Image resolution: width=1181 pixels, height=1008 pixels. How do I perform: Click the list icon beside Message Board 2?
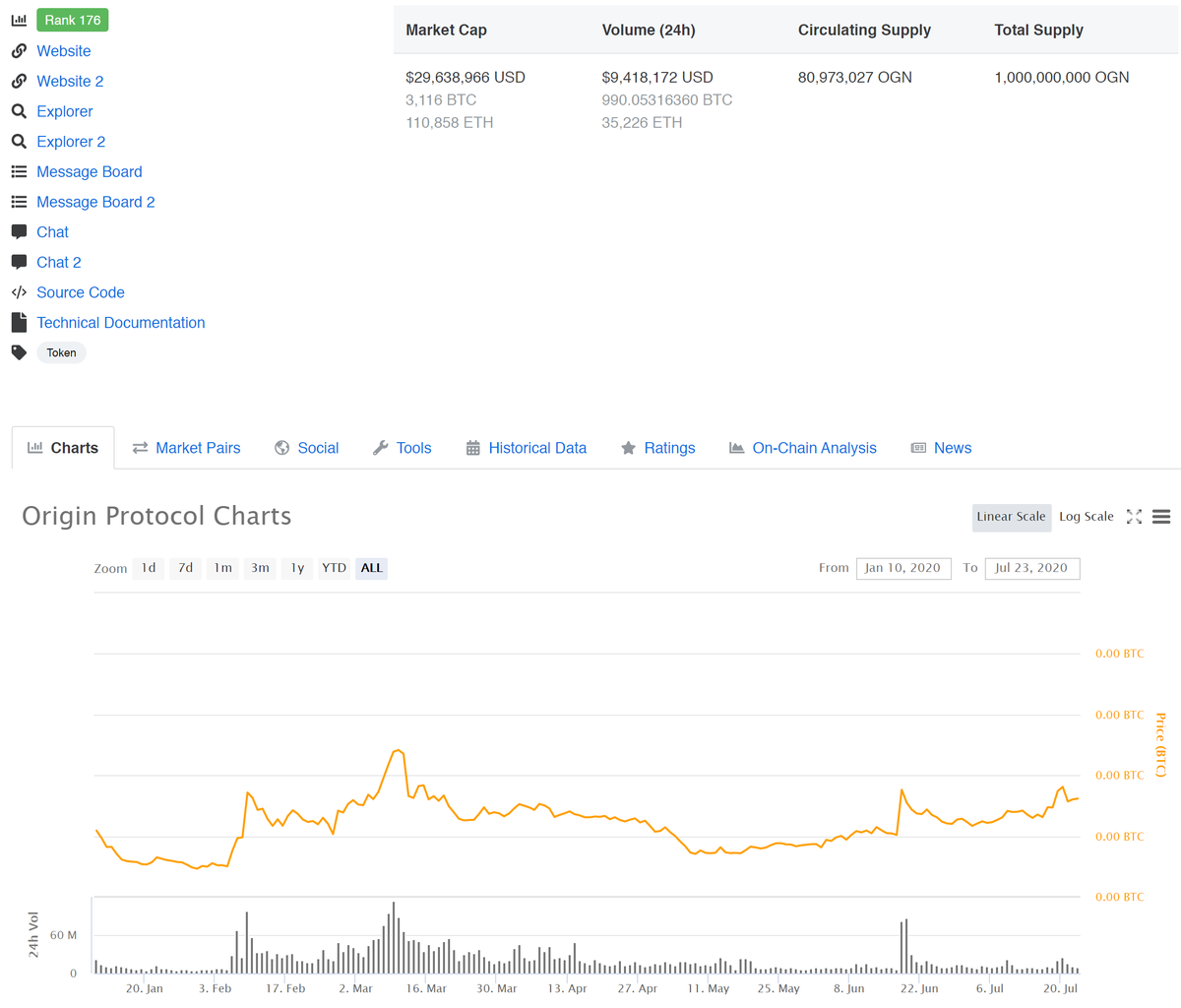click(19, 202)
